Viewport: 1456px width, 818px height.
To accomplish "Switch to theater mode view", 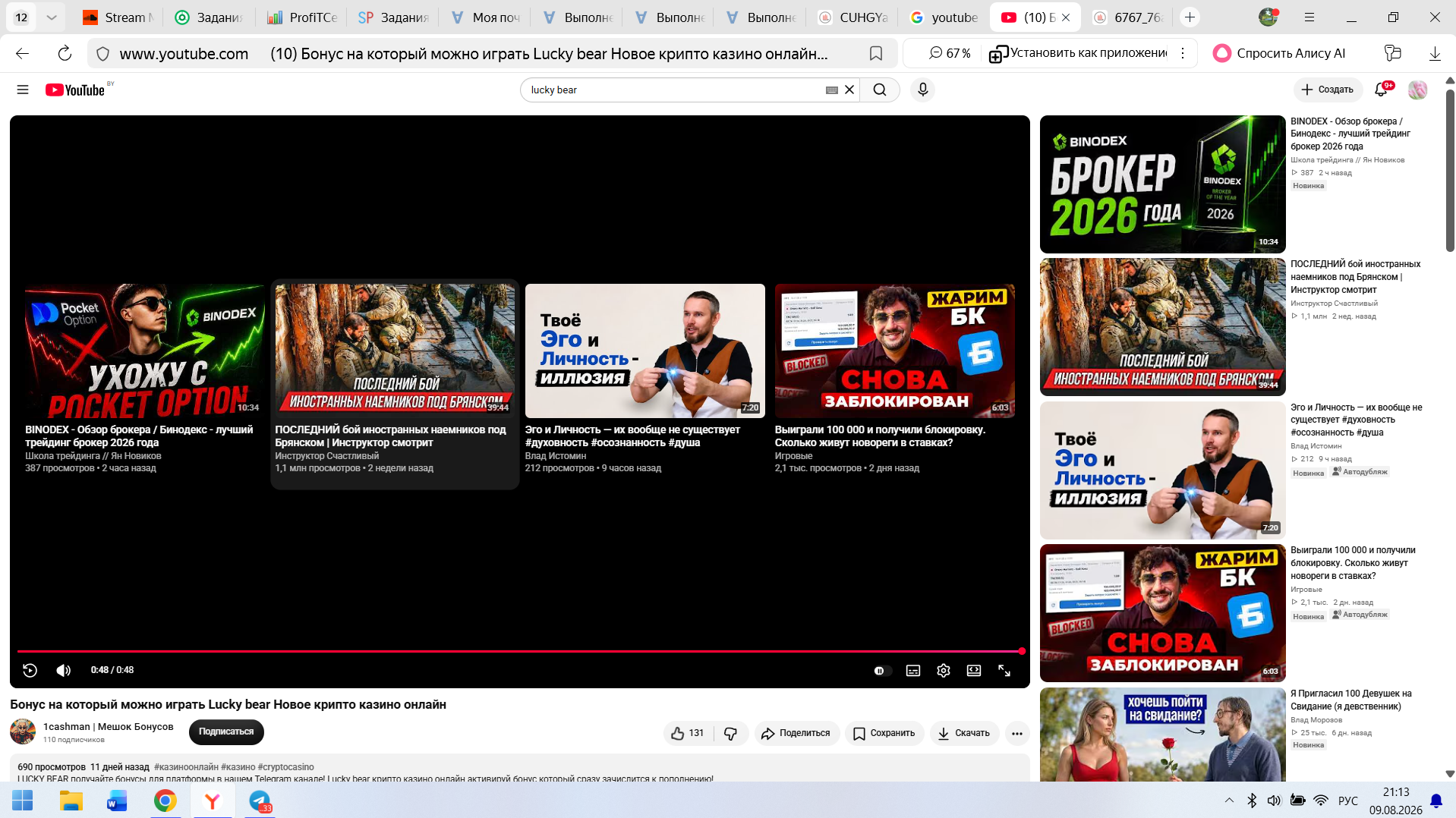I will pyautogui.click(x=974, y=671).
